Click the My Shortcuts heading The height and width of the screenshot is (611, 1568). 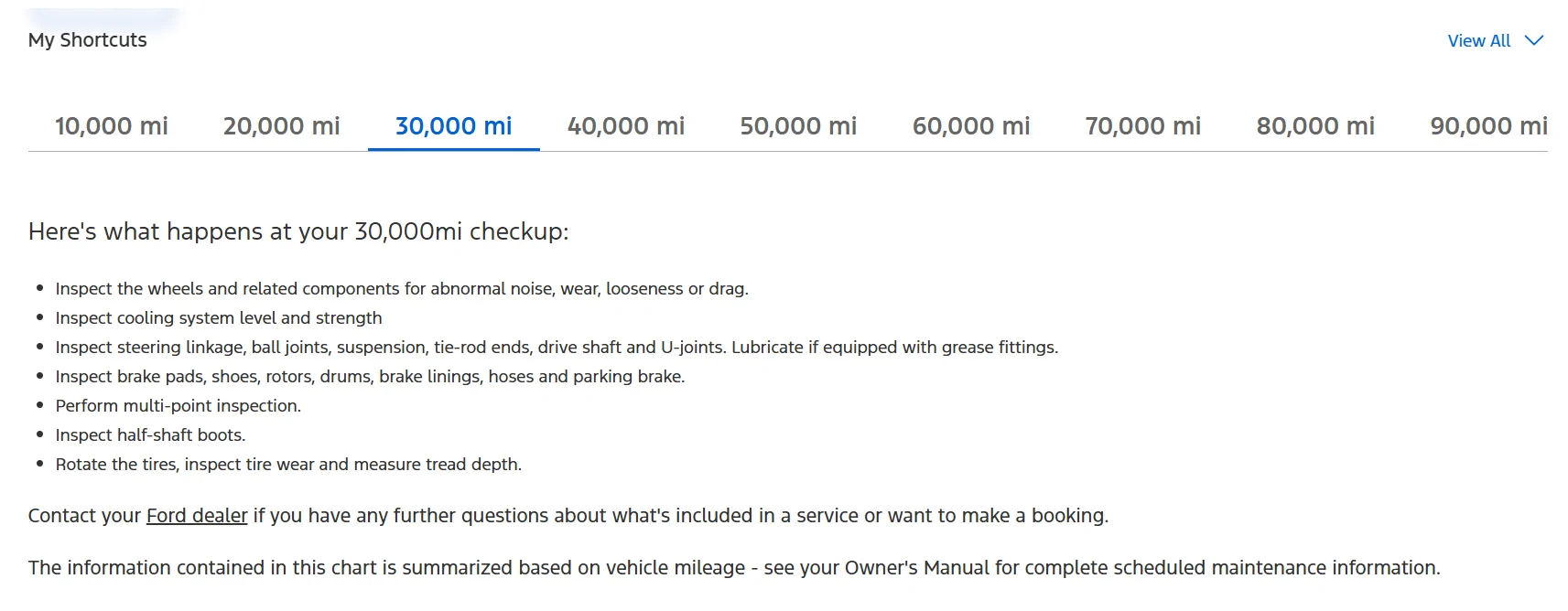pyautogui.click(x=88, y=40)
